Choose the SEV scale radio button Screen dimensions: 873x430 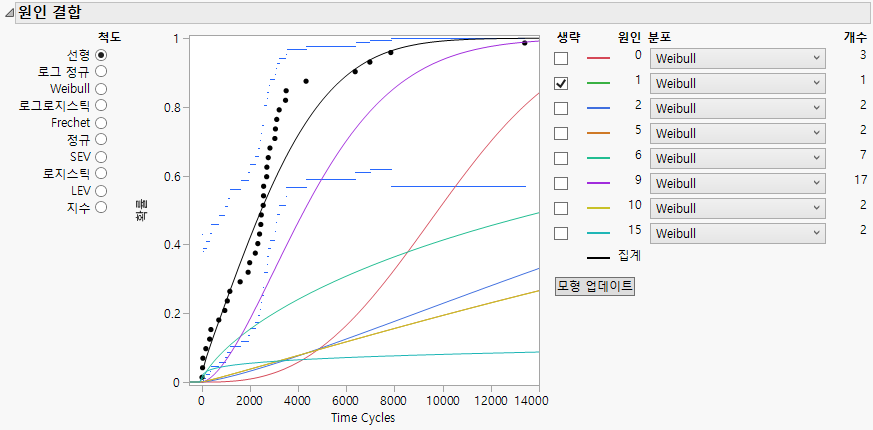coord(101,157)
